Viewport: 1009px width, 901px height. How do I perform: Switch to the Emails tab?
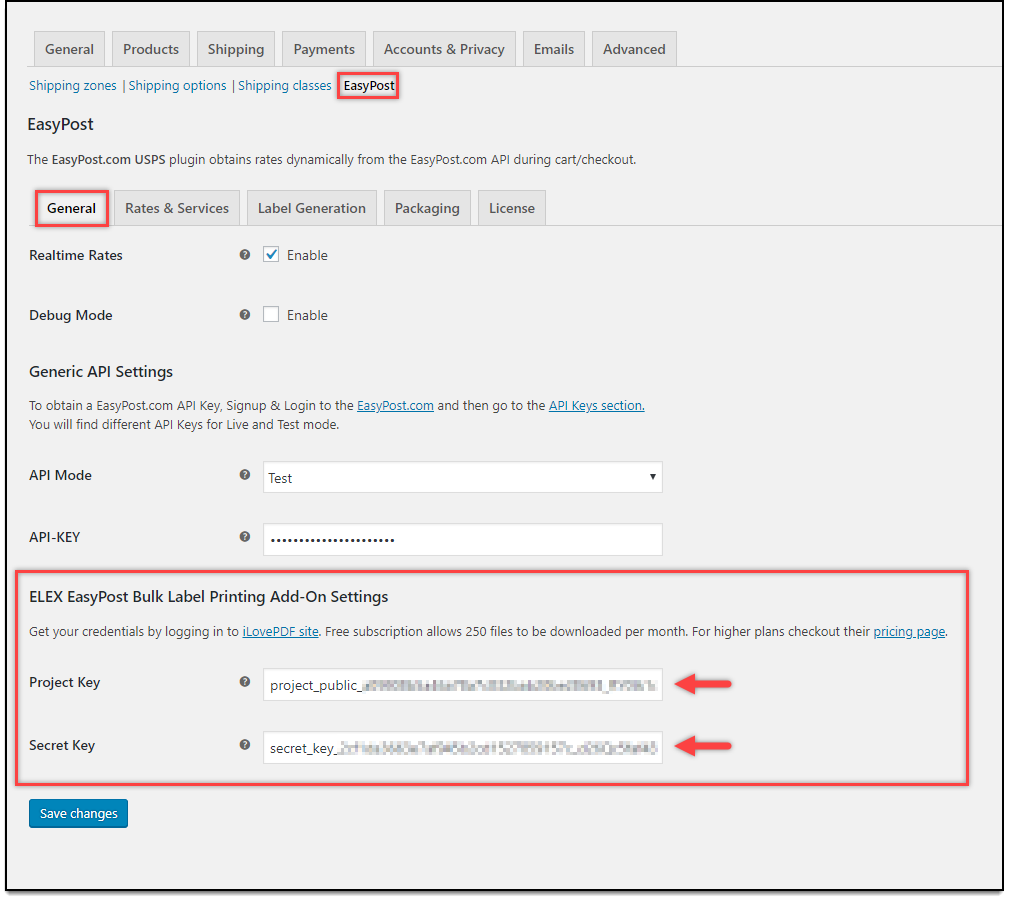pos(554,49)
